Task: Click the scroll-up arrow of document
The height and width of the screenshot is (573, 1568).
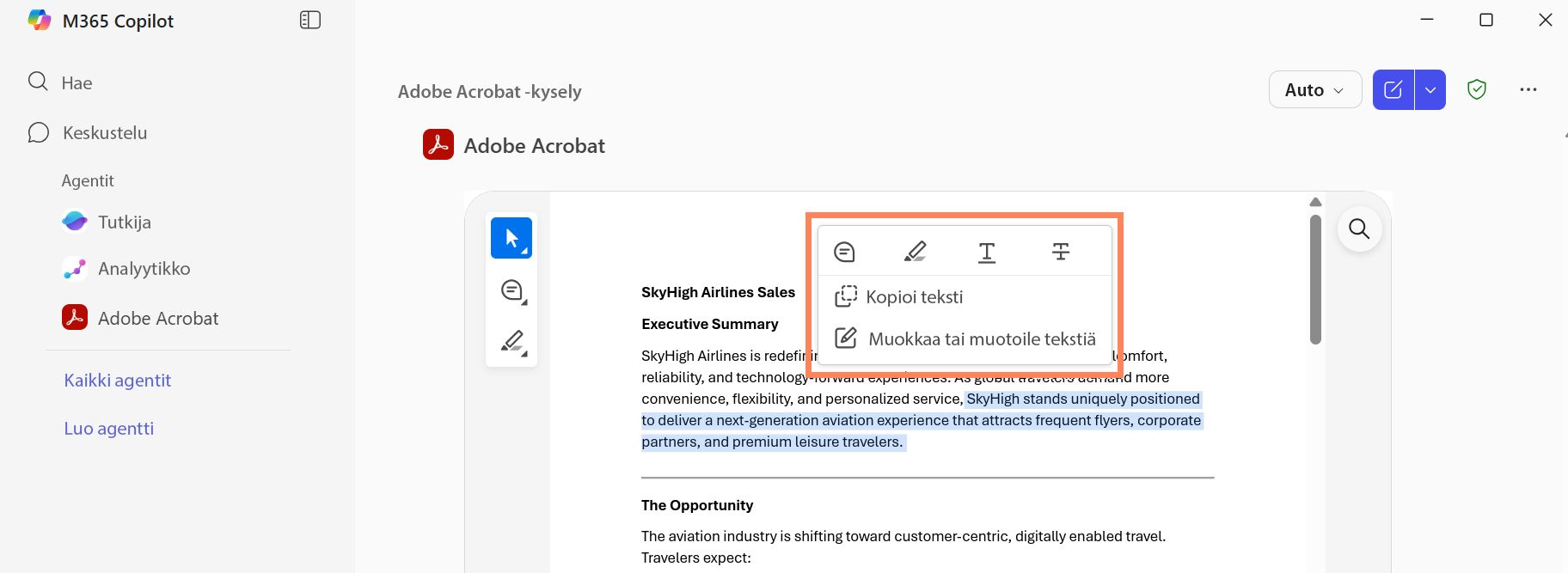Action: 1315,202
